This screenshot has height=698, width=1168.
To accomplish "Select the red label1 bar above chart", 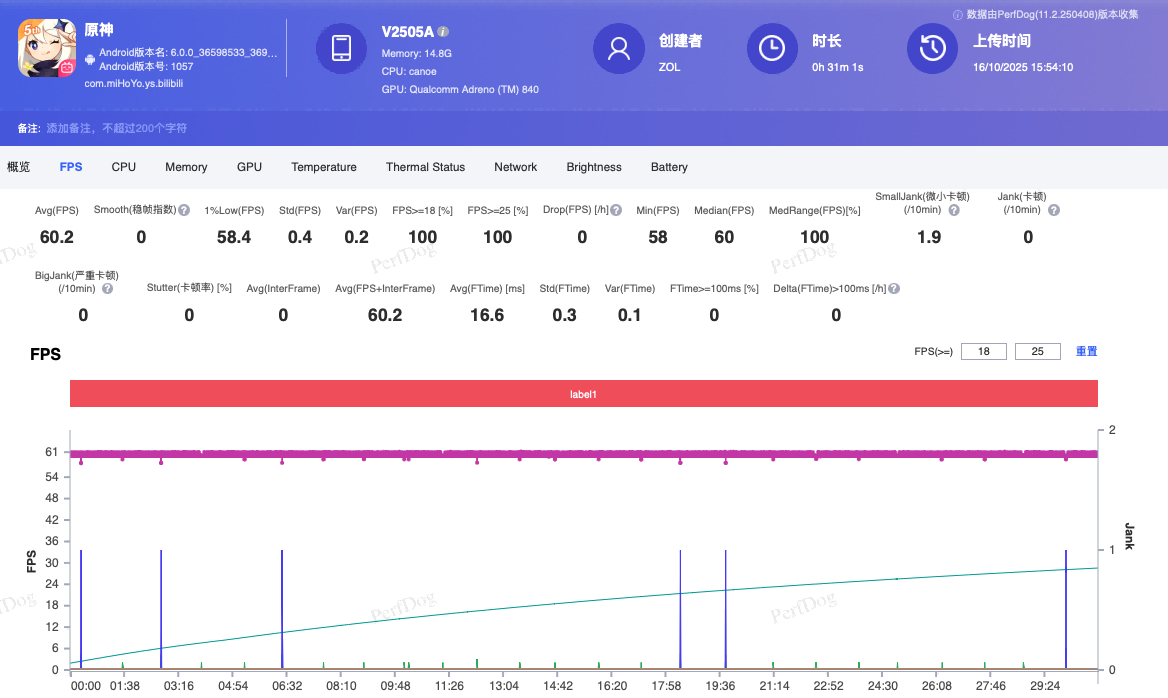I will point(583,394).
